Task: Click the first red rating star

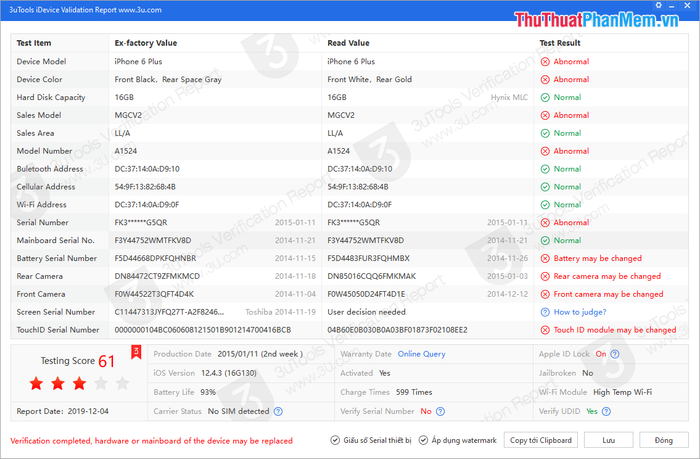Action: tap(36, 383)
